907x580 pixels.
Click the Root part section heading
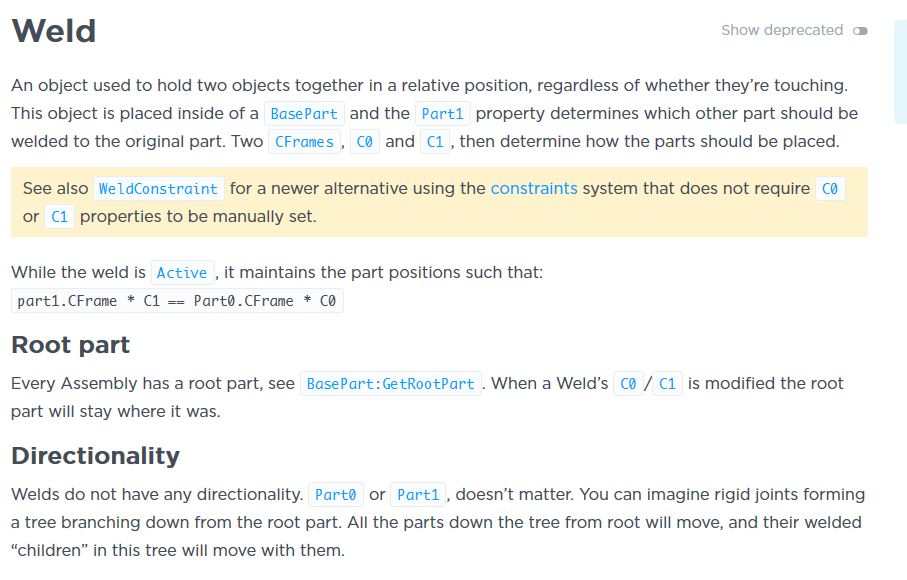[70, 345]
